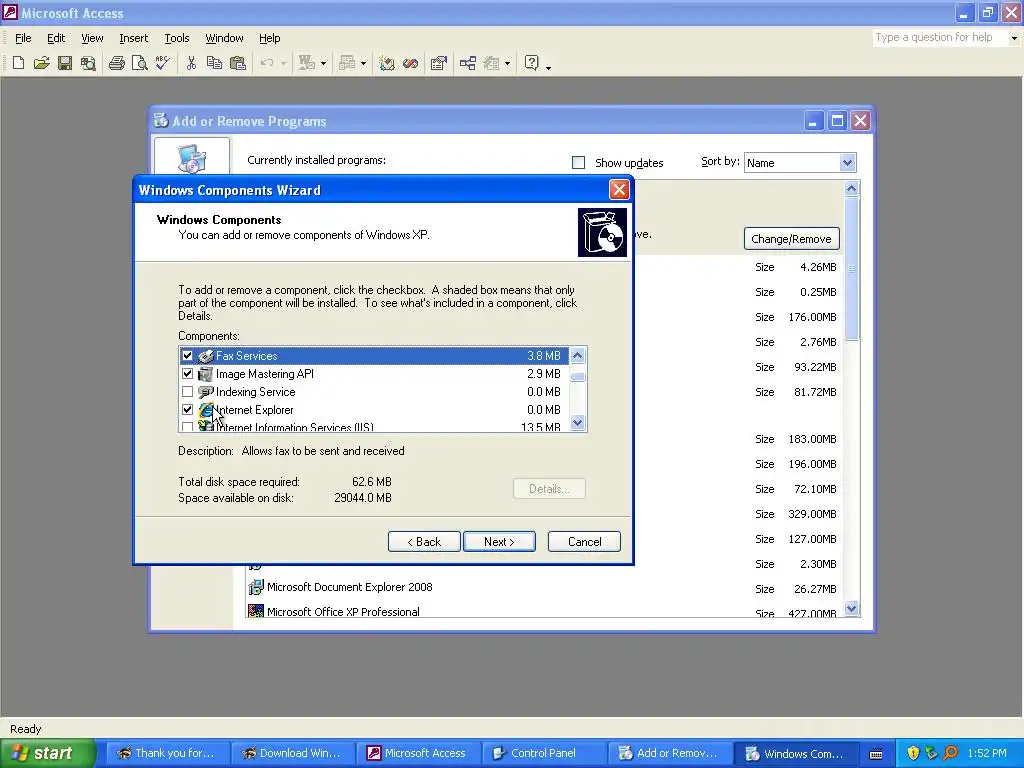Image resolution: width=1024 pixels, height=768 pixels.
Task: Click the Microsoft Office XP Professional icon
Action: pos(256,612)
